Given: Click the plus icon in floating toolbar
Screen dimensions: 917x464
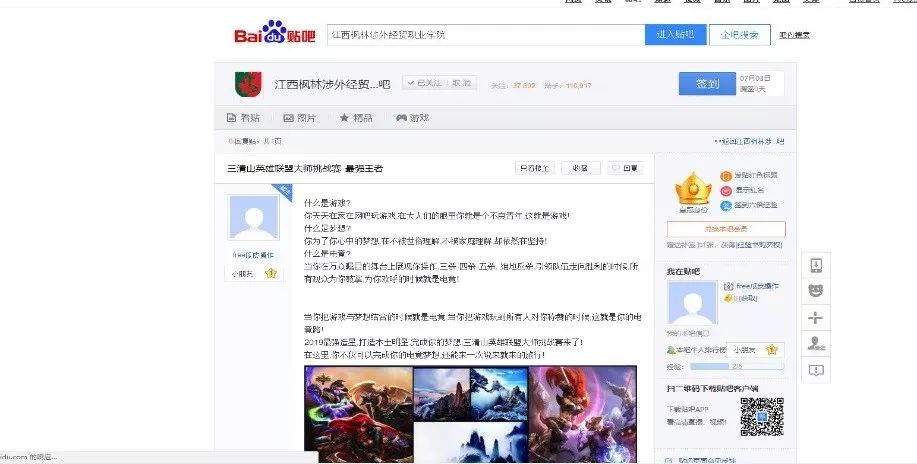Looking at the screenshot, I should (x=816, y=318).
